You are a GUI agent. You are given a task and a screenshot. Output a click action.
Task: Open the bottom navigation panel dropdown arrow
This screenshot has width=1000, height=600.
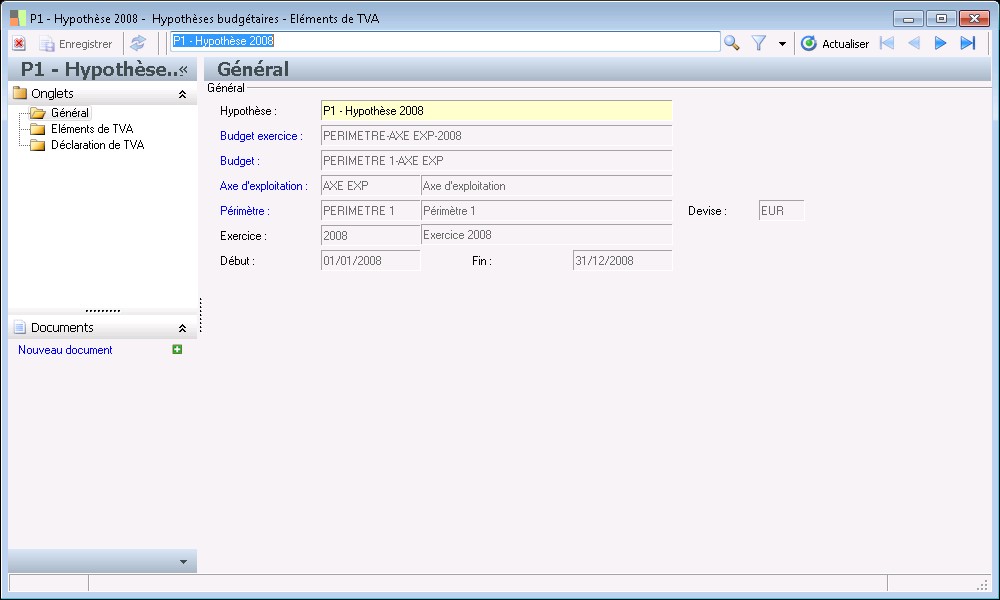183,562
